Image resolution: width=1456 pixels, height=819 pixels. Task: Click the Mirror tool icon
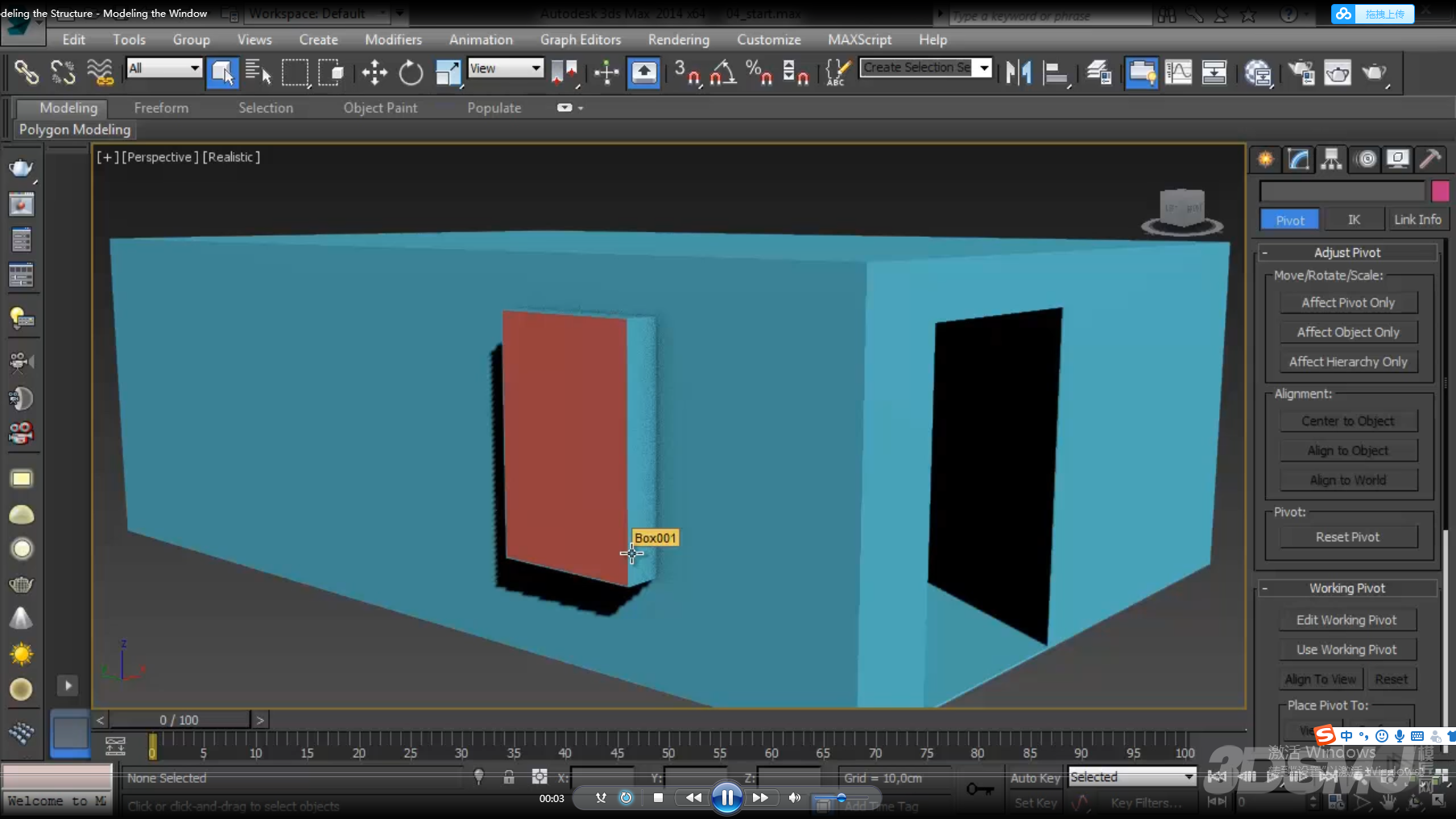[x=1019, y=72]
